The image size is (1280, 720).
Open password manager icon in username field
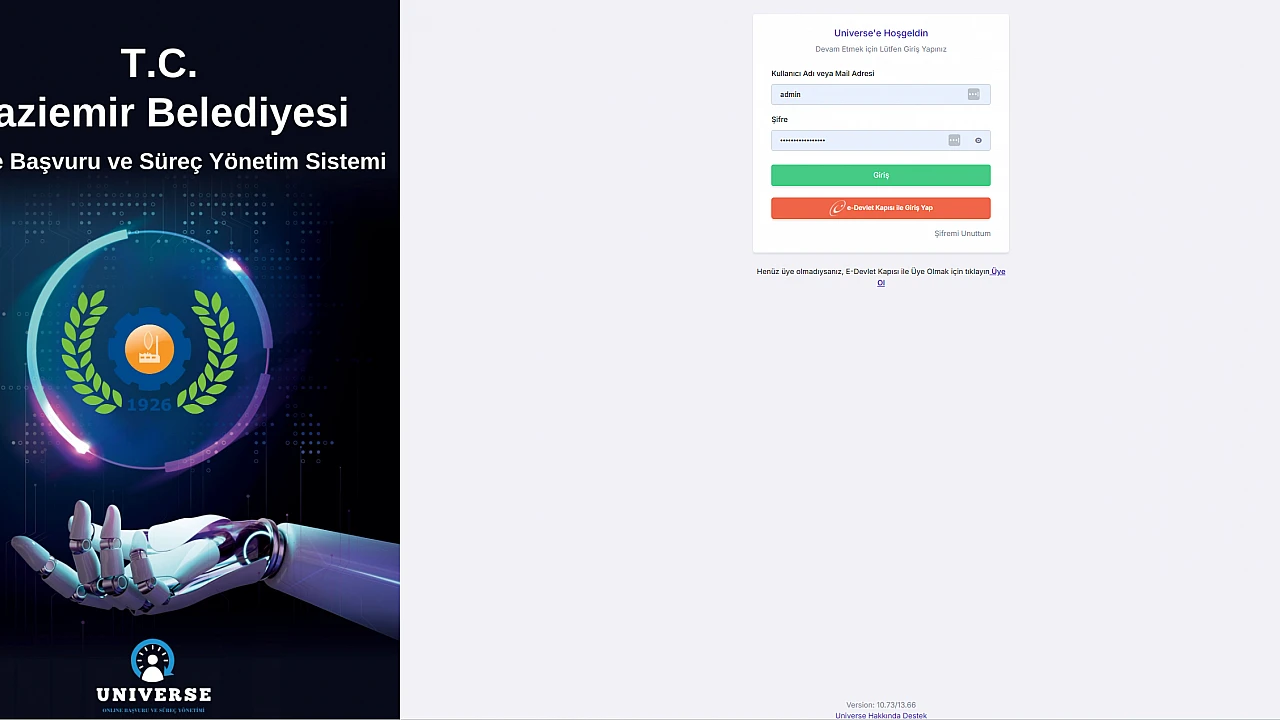tap(973, 94)
